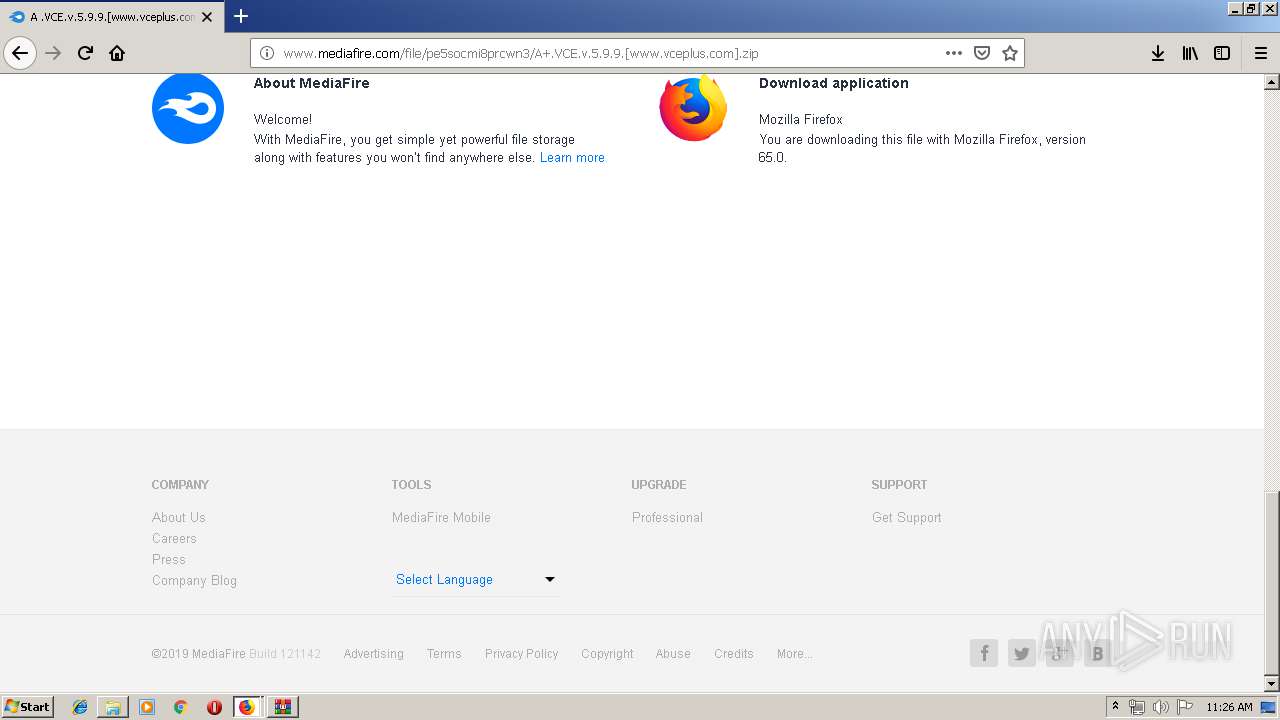Image resolution: width=1280 pixels, height=720 pixels.
Task: Open the Downloads panel arrow
Action: [1158, 53]
